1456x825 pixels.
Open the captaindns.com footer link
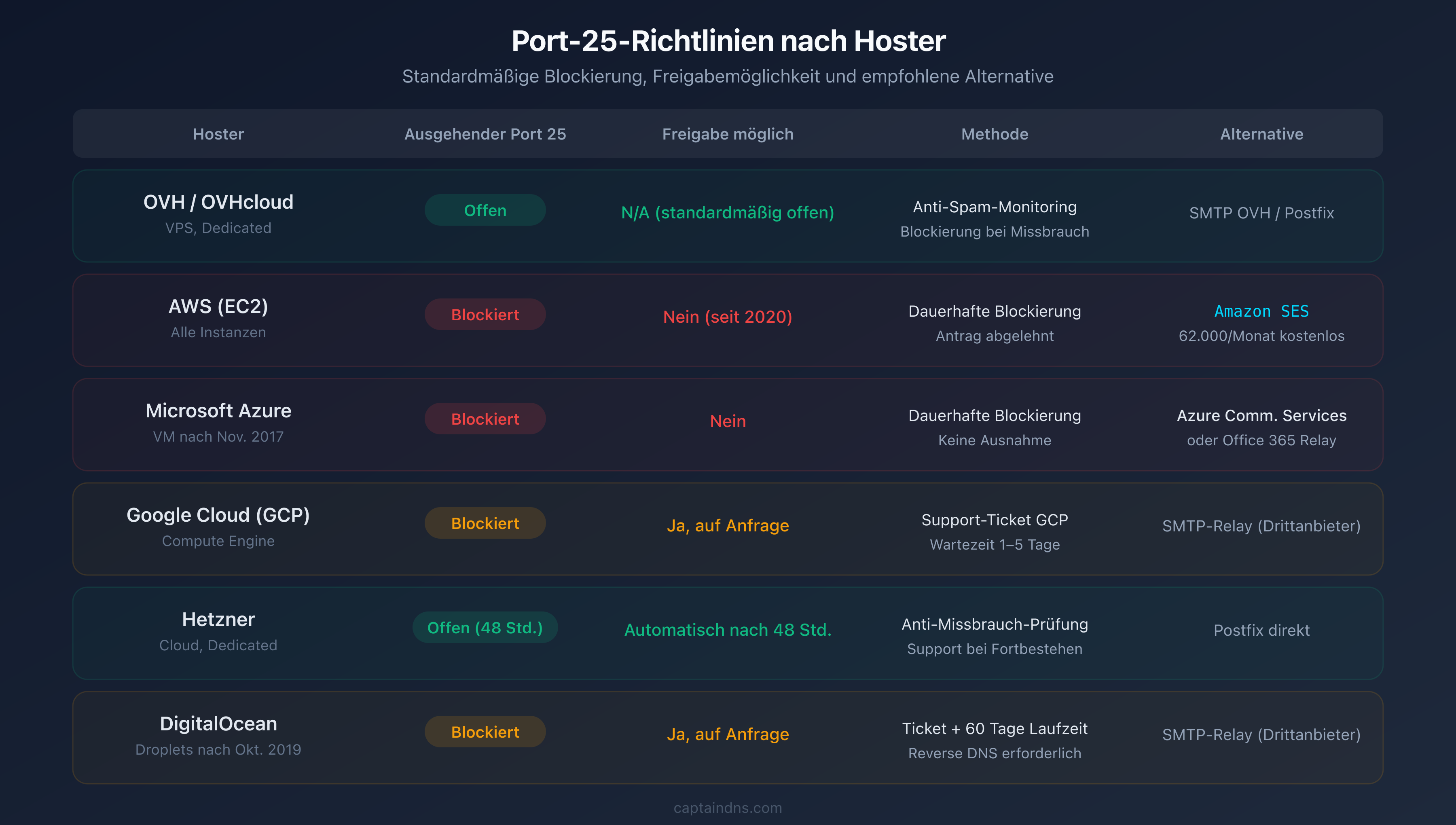pyautogui.click(x=728, y=808)
